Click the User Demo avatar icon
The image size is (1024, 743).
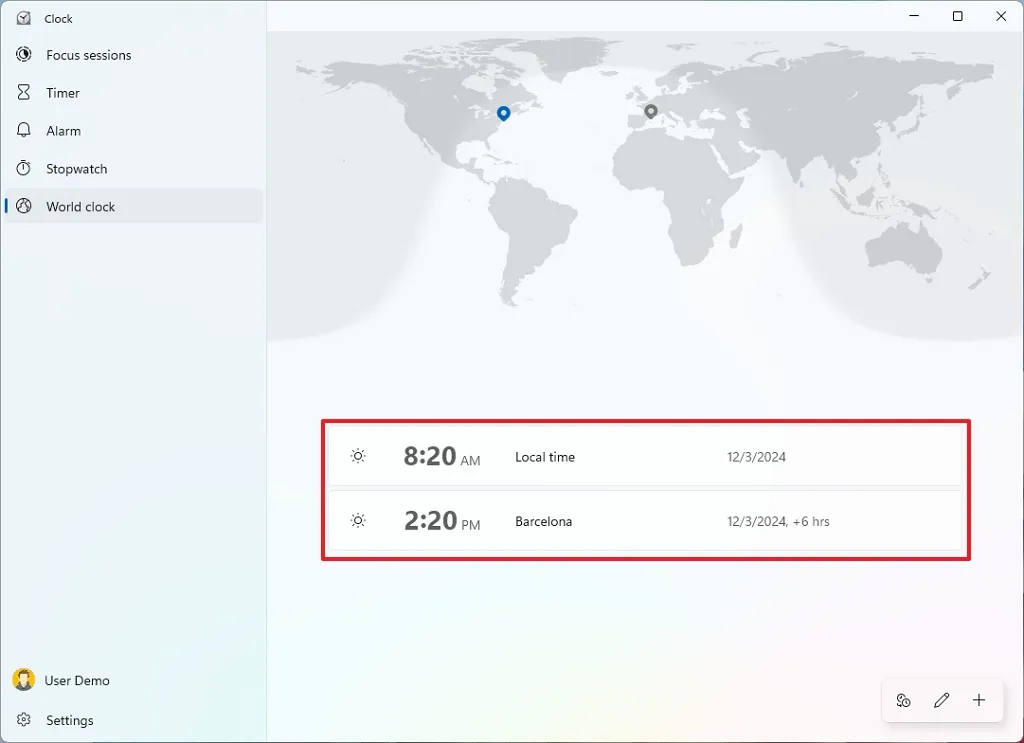tap(22, 680)
